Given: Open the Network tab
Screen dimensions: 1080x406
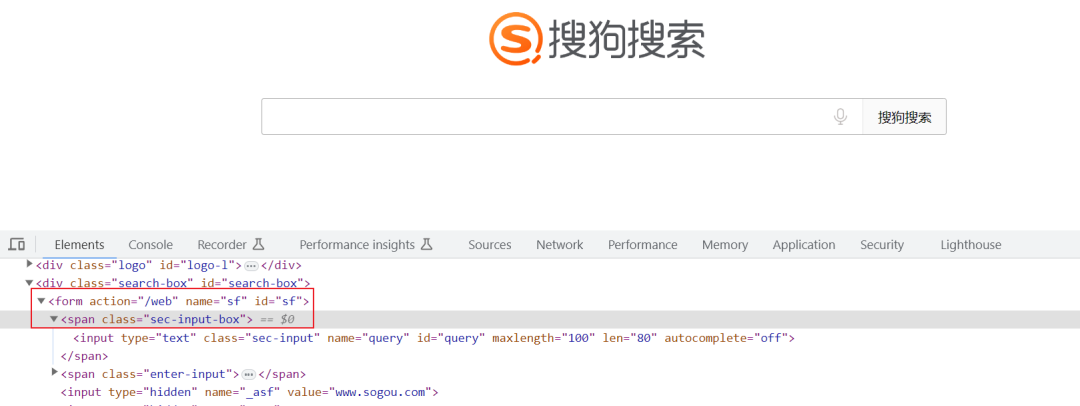Looking at the screenshot, I should pos(559,245).
